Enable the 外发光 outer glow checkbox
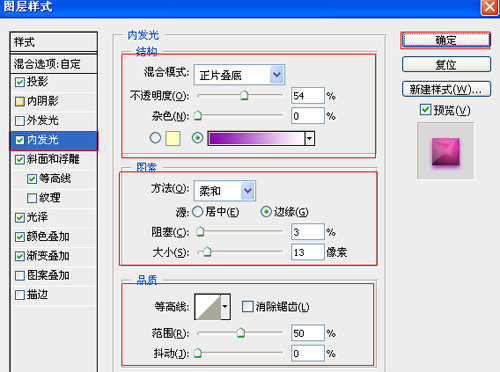The height and width of the screenshot is (372, 500). tap(20, 121)
